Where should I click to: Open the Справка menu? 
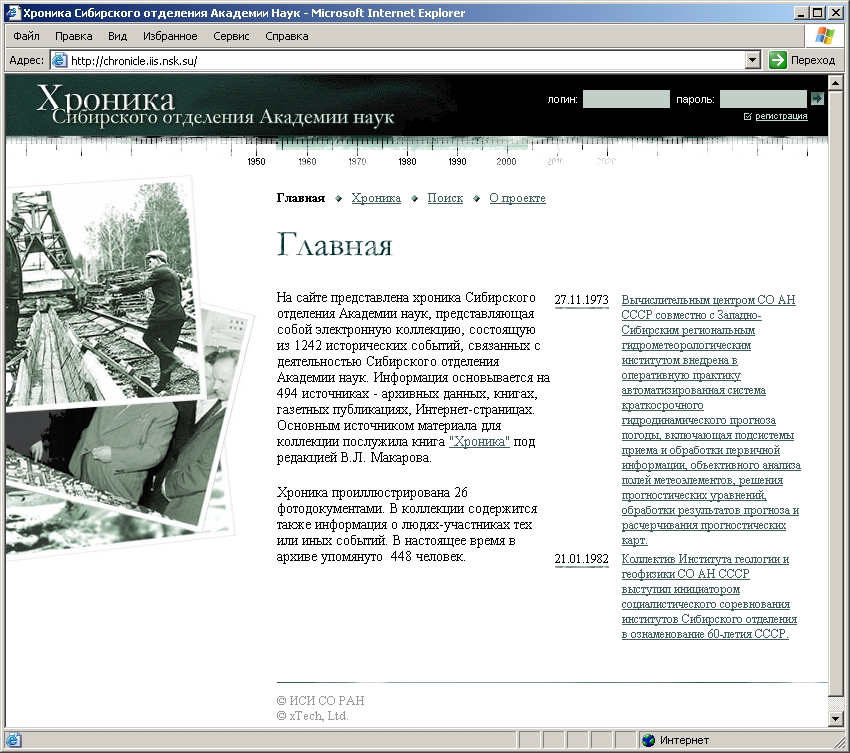[x=287, y=36]
